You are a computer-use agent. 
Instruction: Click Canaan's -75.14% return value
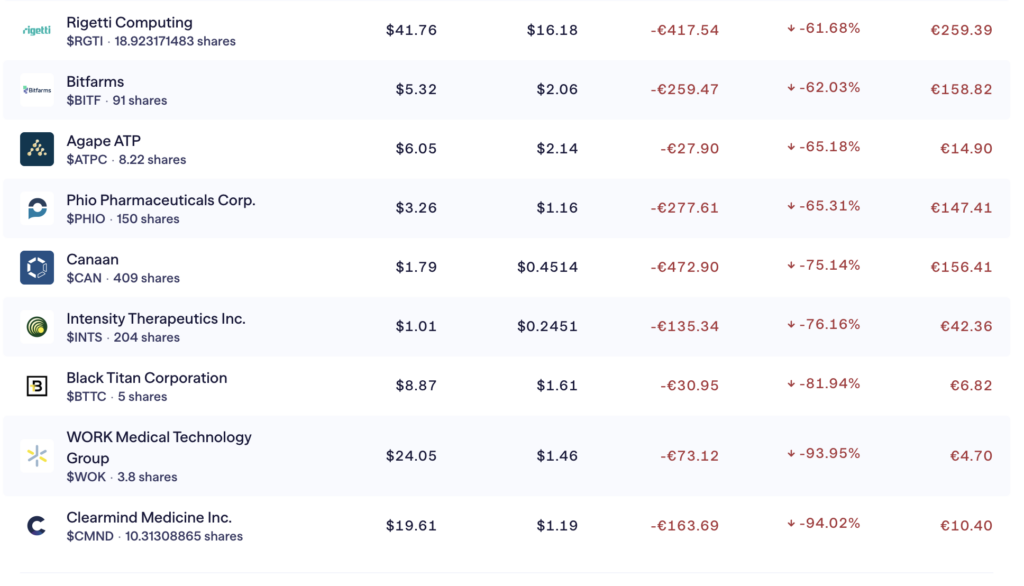[x=829, y=265]
